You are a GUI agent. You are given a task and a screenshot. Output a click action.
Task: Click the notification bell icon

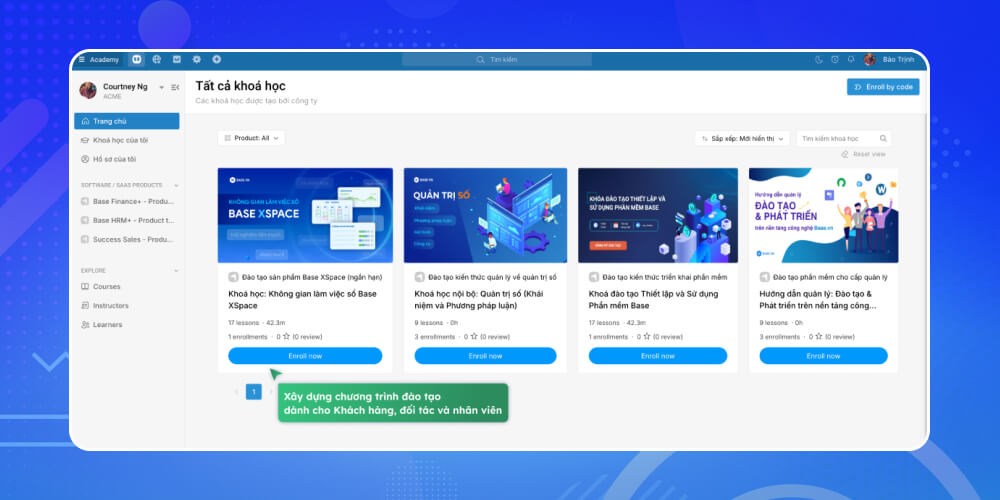click(851, 60)
